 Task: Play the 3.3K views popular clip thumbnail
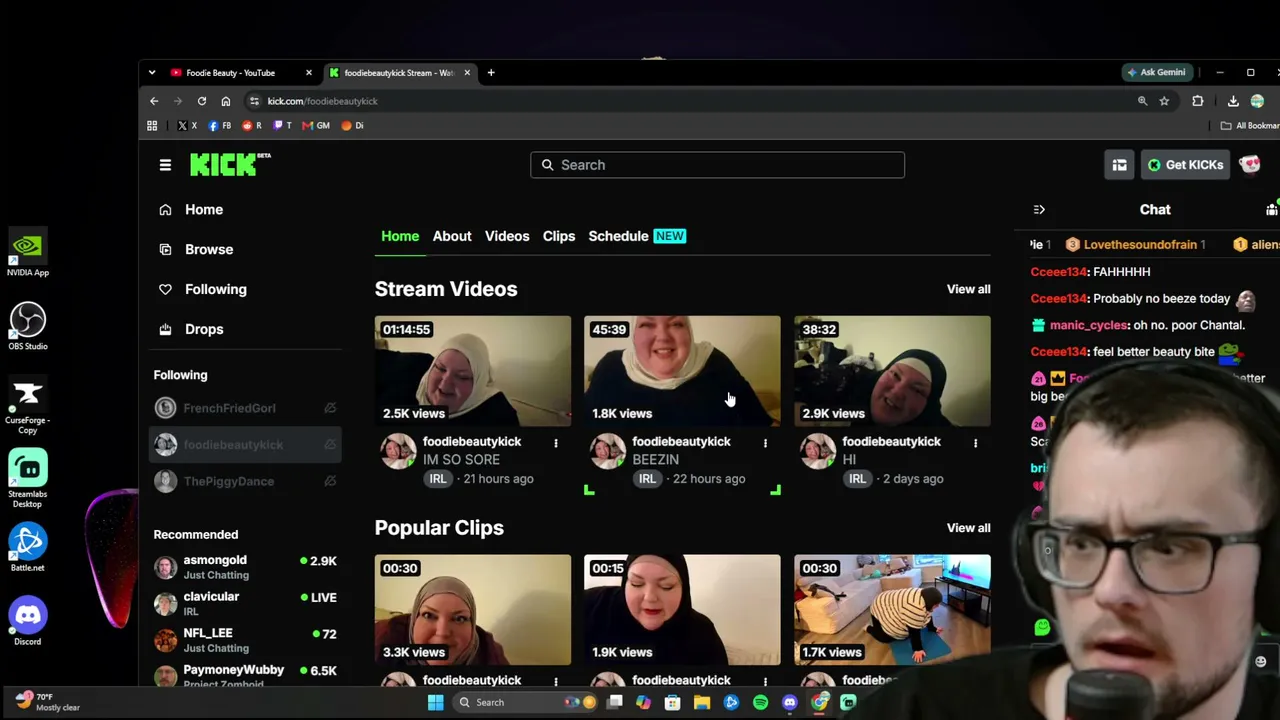473,610
